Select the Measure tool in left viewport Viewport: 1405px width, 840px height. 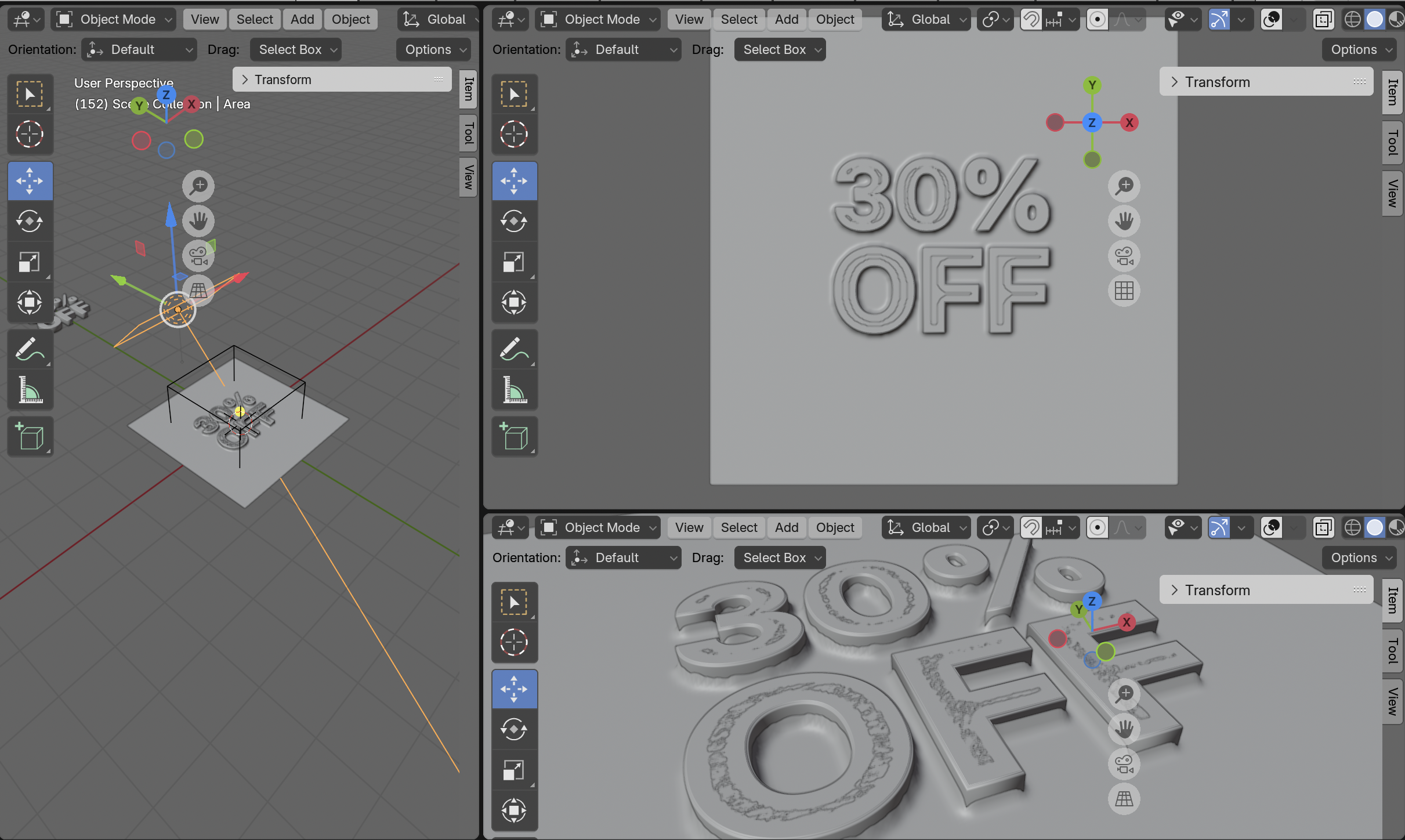(30, 390)
